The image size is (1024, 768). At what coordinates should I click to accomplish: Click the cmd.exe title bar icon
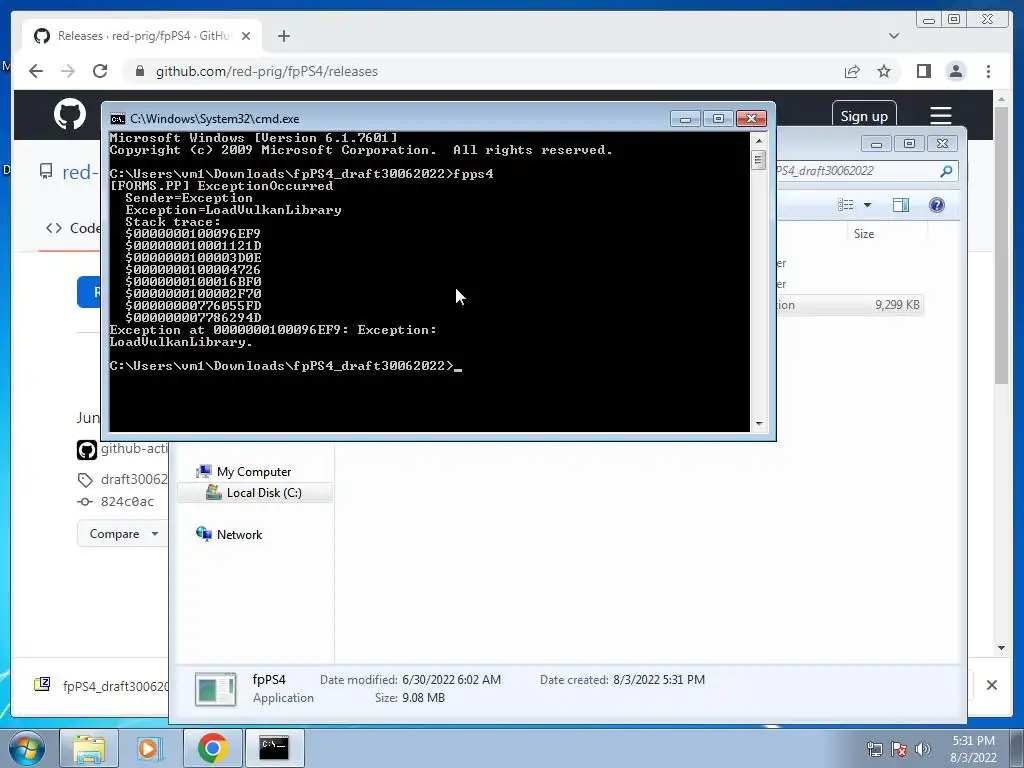pos(118,119)
